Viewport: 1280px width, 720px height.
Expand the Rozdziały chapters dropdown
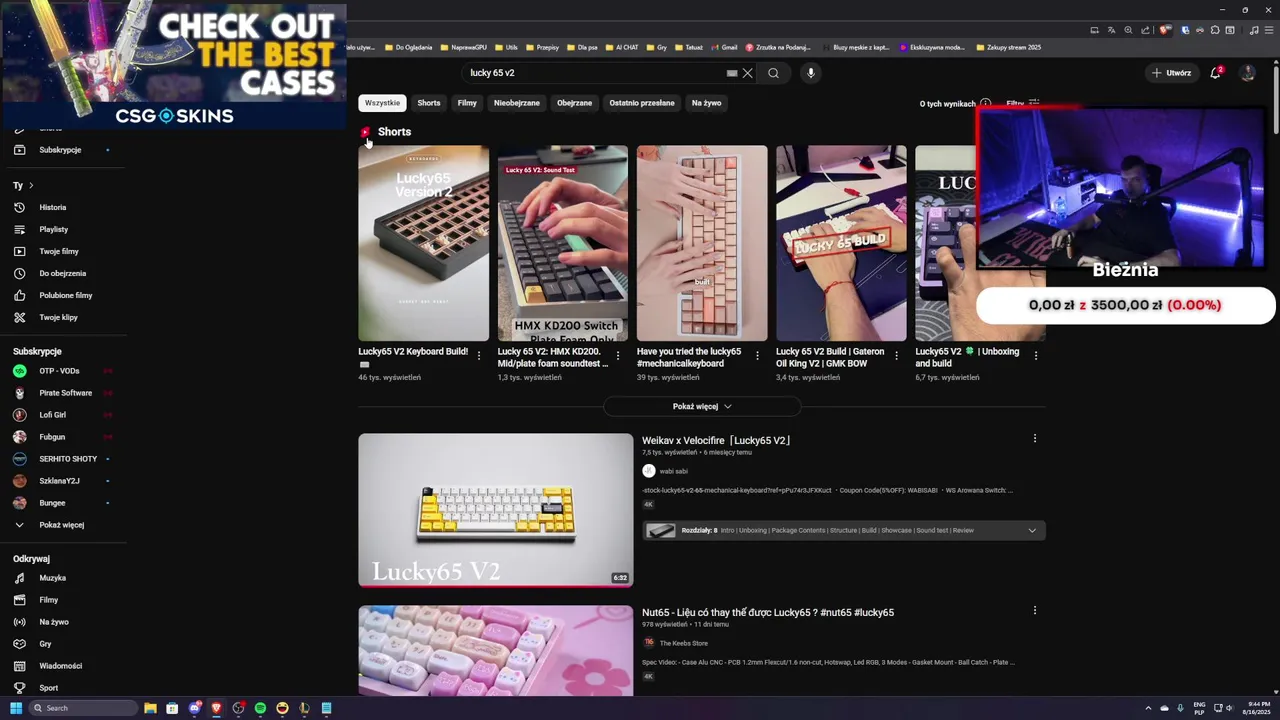[x=1032, y=530]
